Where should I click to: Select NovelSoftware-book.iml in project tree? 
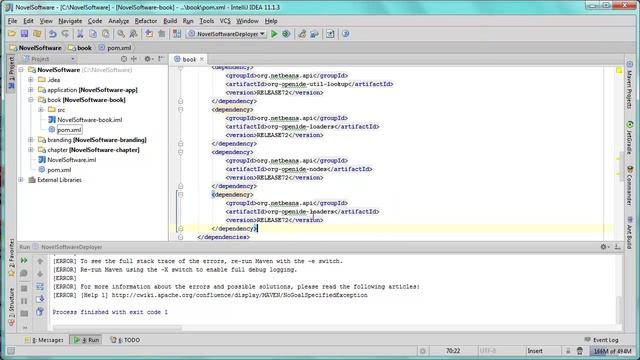coord(85,120)
